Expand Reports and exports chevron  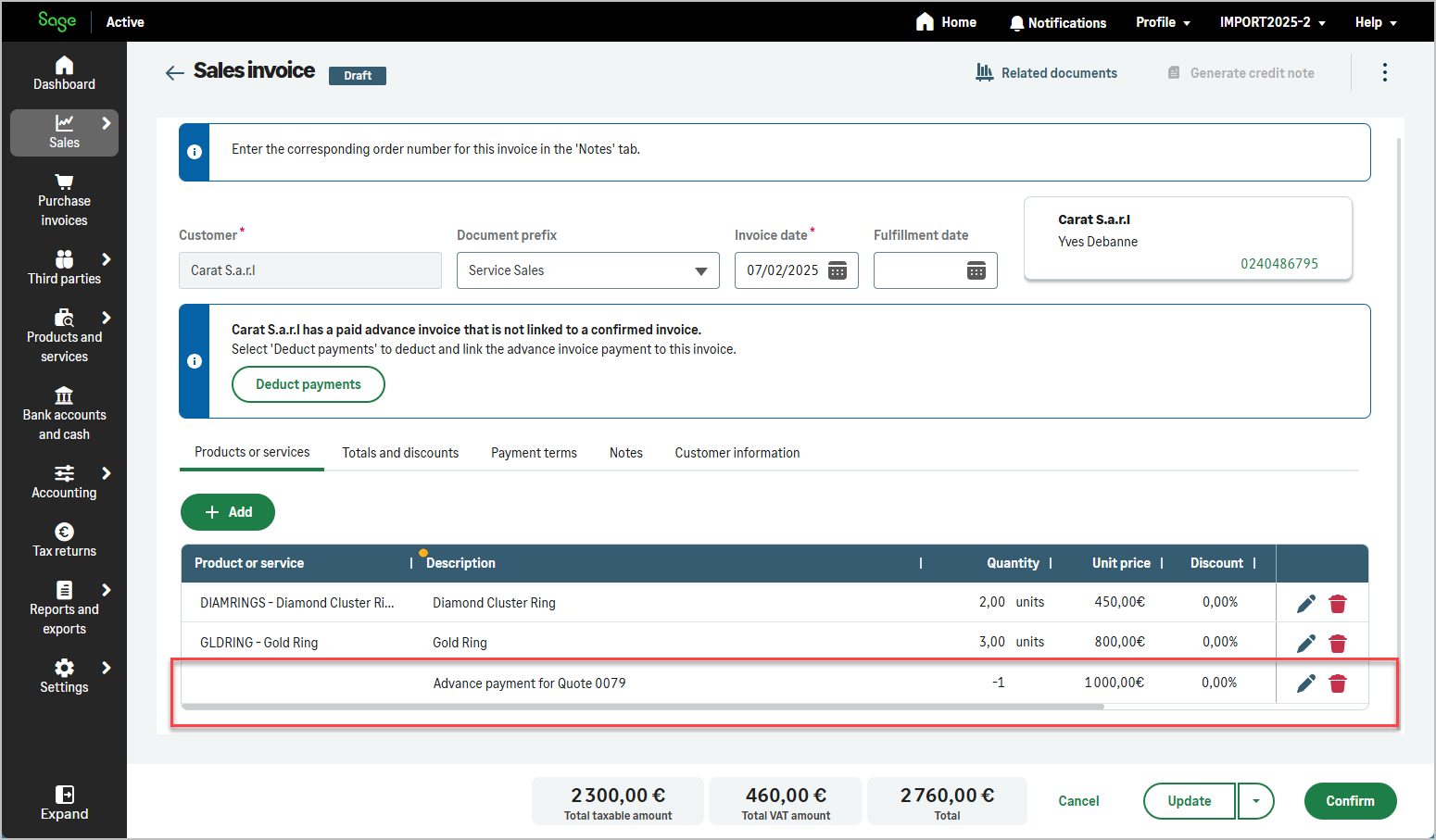[x=107, y=590]
